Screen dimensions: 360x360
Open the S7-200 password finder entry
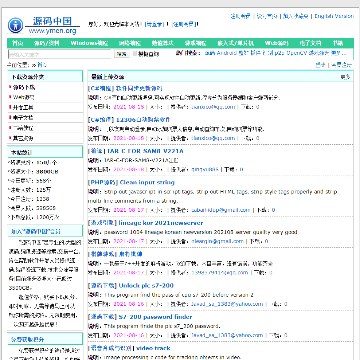[155, 317]
